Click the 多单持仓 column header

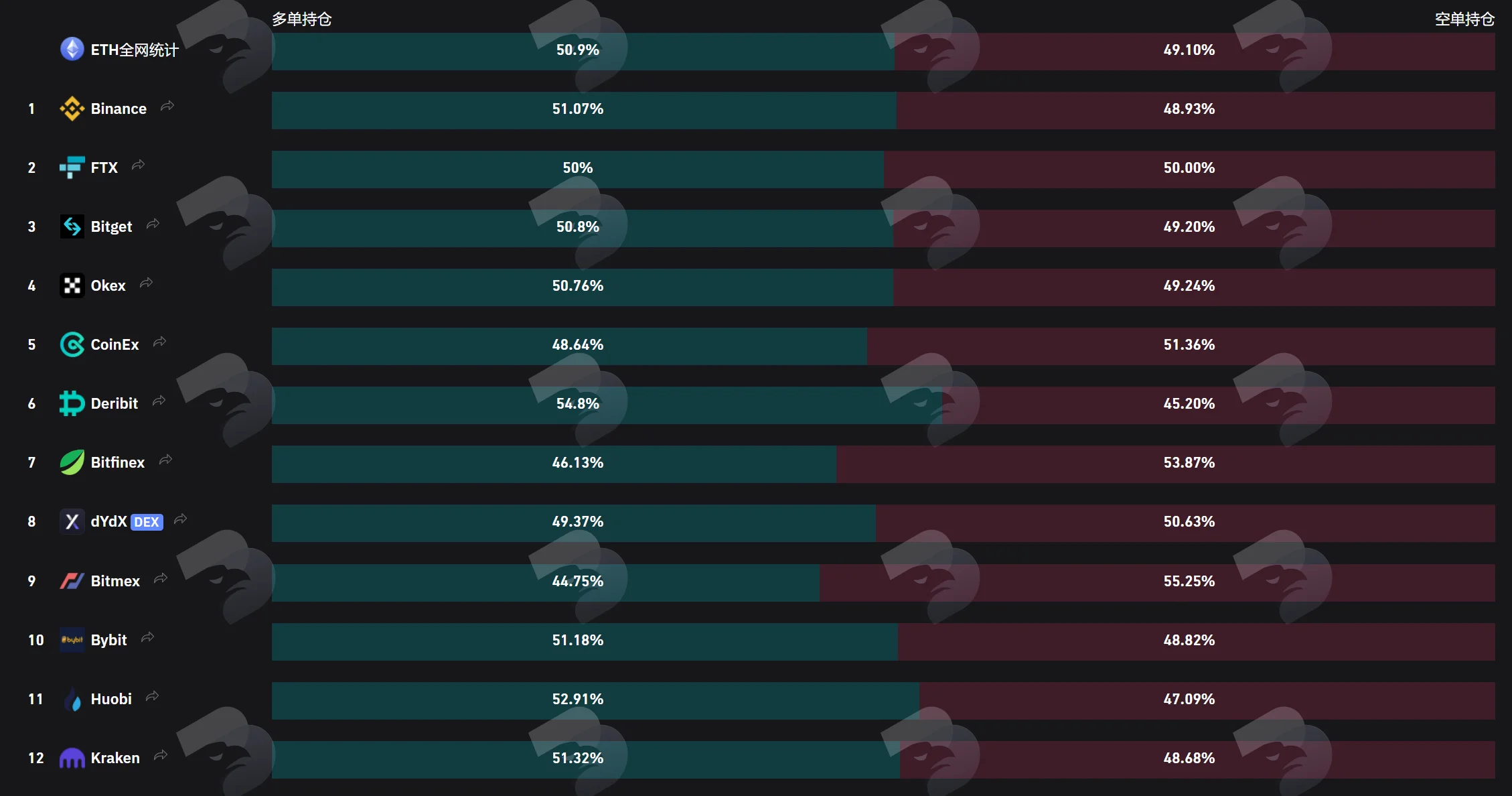[302, 19]
